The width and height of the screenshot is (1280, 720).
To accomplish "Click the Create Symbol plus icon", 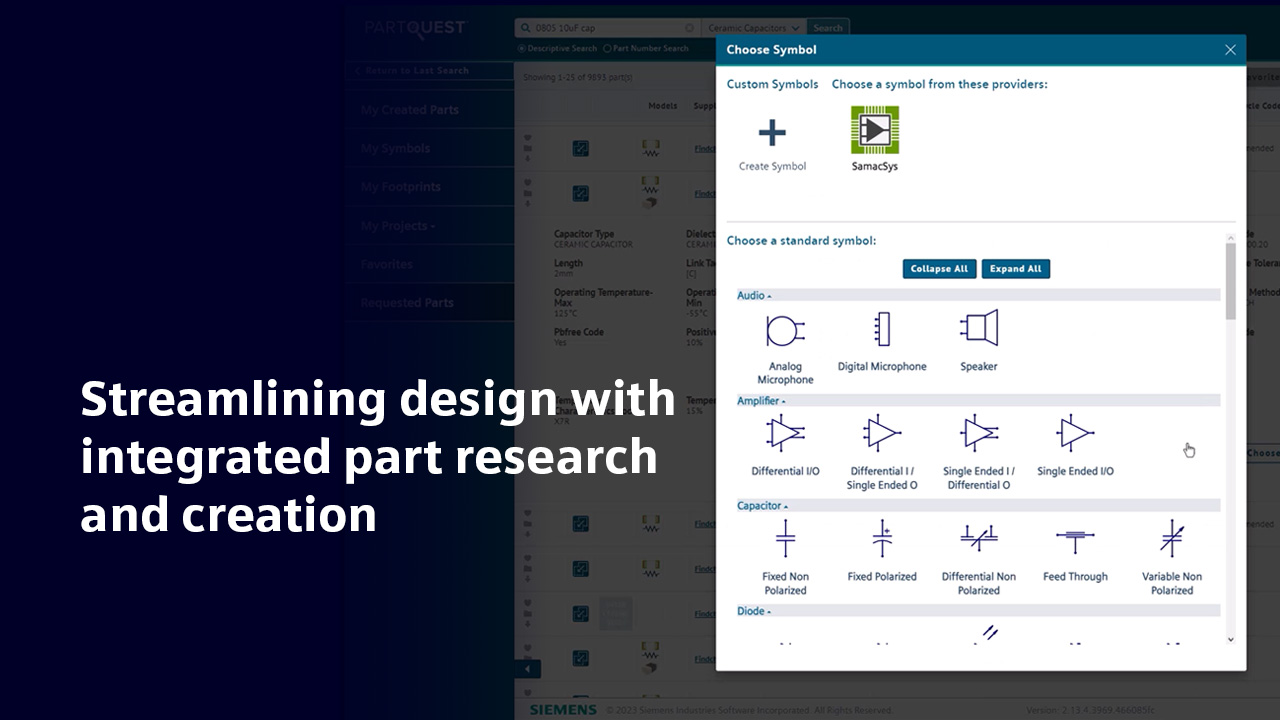I will 772,132.
